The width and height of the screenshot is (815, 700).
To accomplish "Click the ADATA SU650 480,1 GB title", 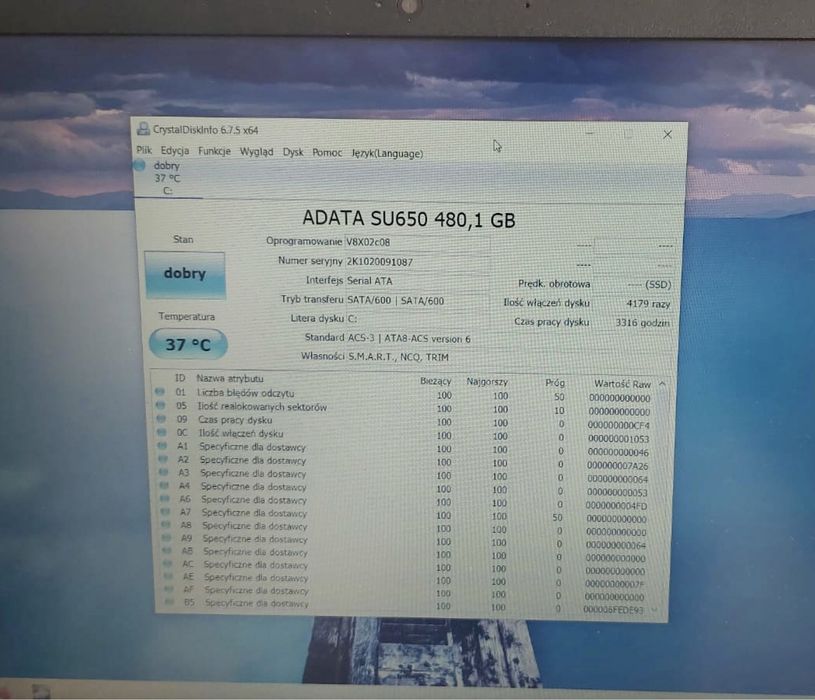I will click(x=409, y=219).
